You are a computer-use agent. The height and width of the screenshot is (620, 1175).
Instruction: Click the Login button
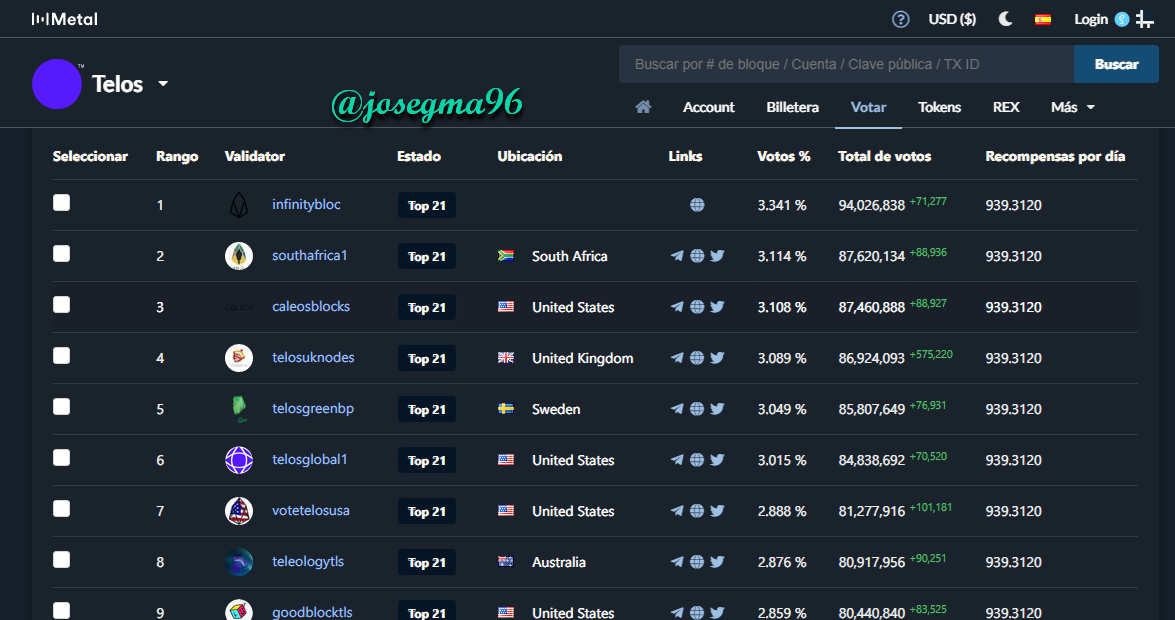[x=1090, y=19]
